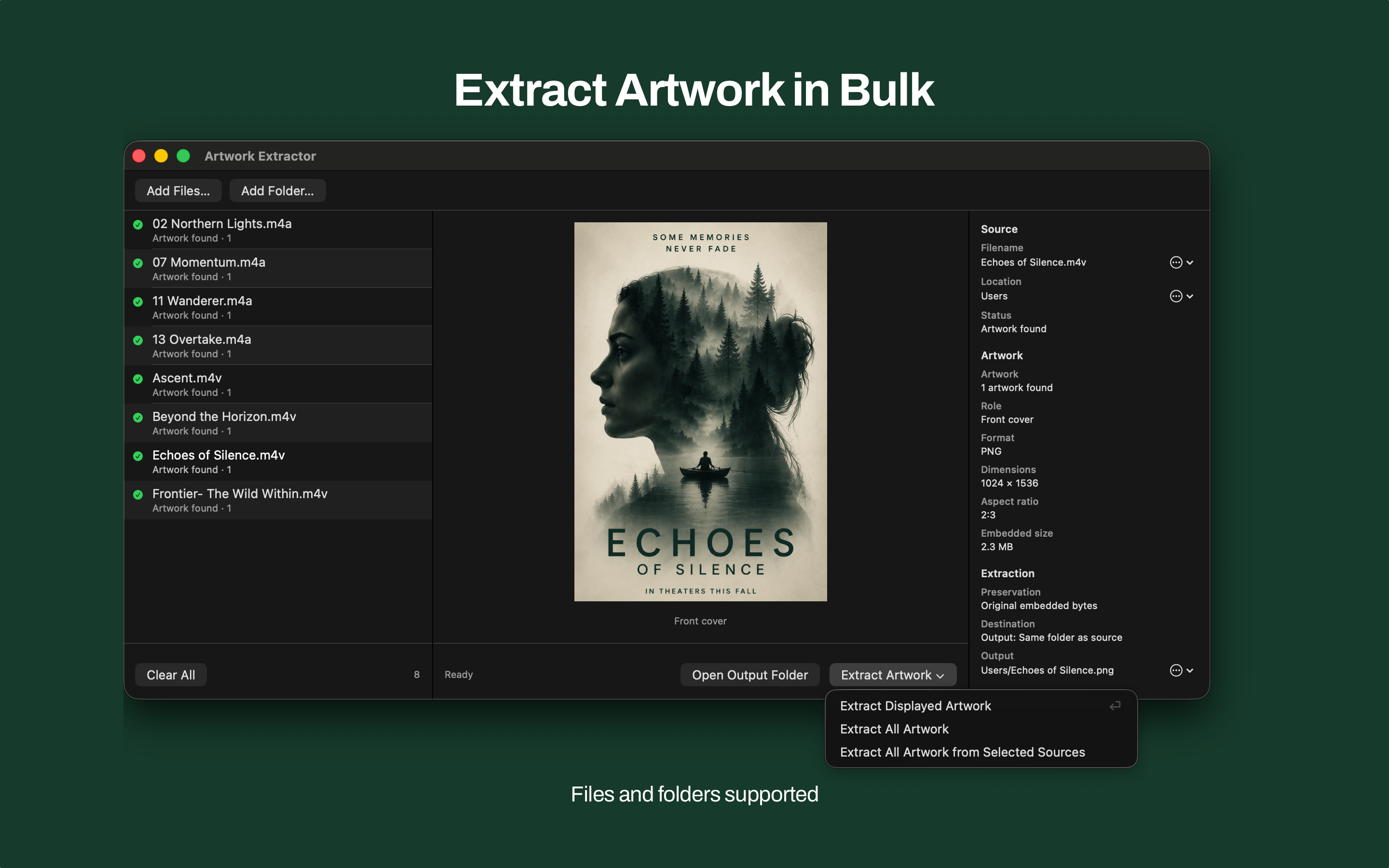
Task: Choose Extract Displayed Artwork from menu
Action: pyautogui.click(x=981, y=705)
